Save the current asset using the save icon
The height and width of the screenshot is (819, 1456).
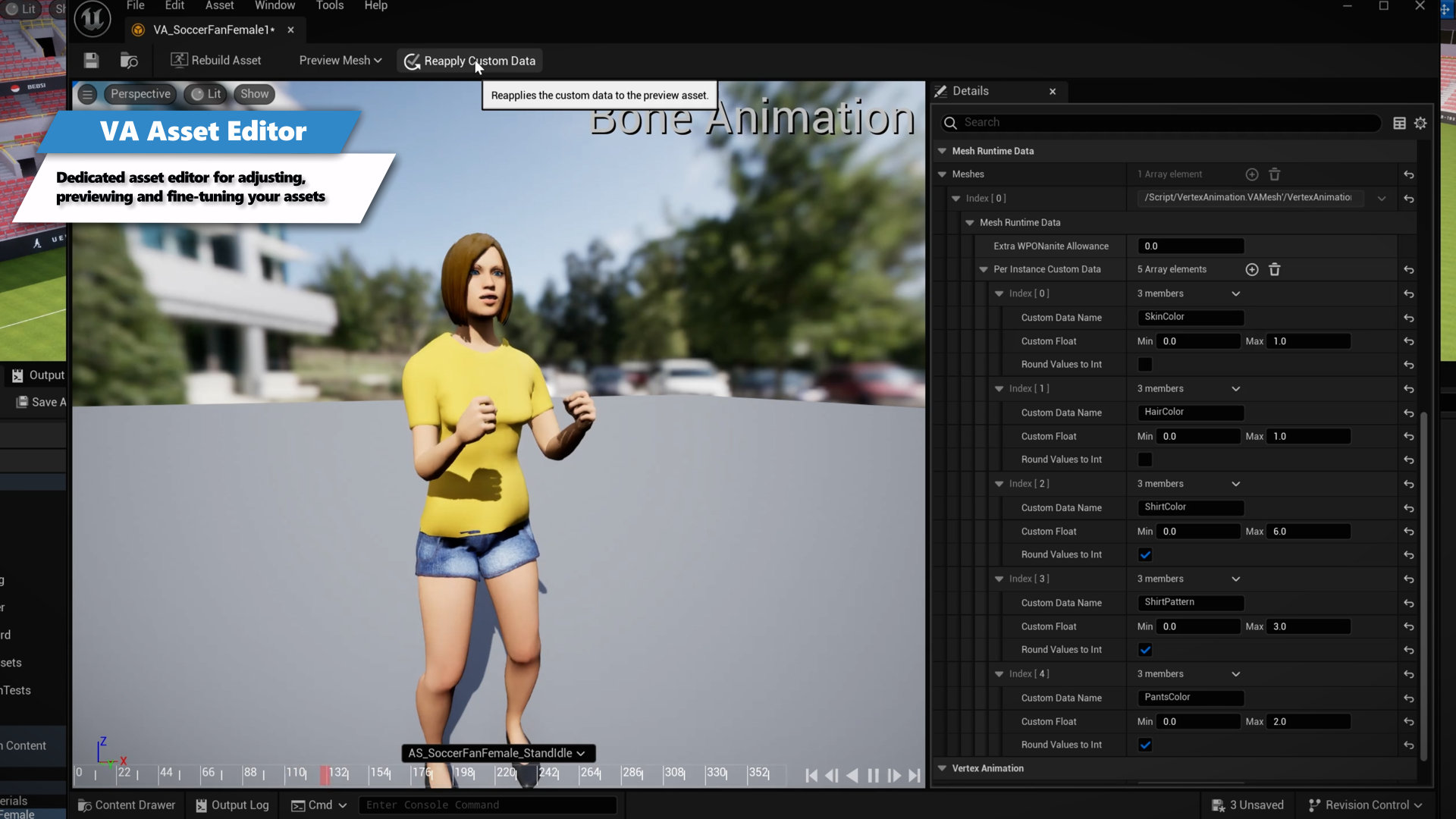[x=90, y=60]
